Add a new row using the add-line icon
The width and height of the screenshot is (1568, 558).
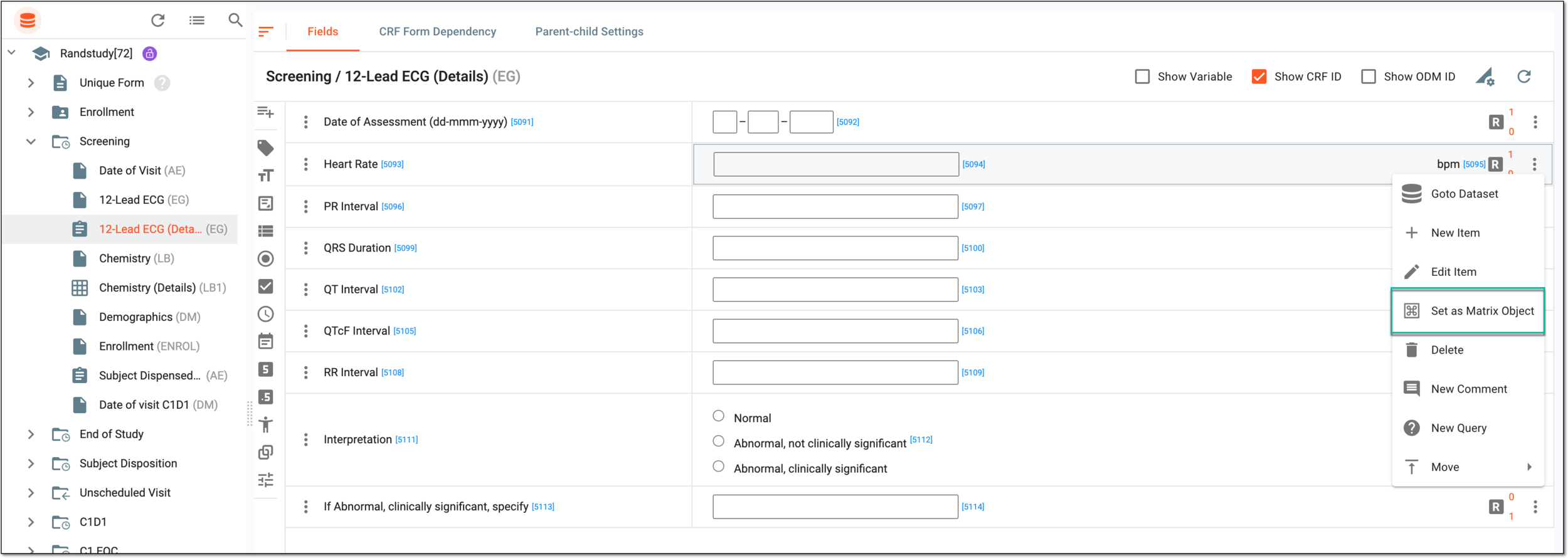[x=266, y=112]
